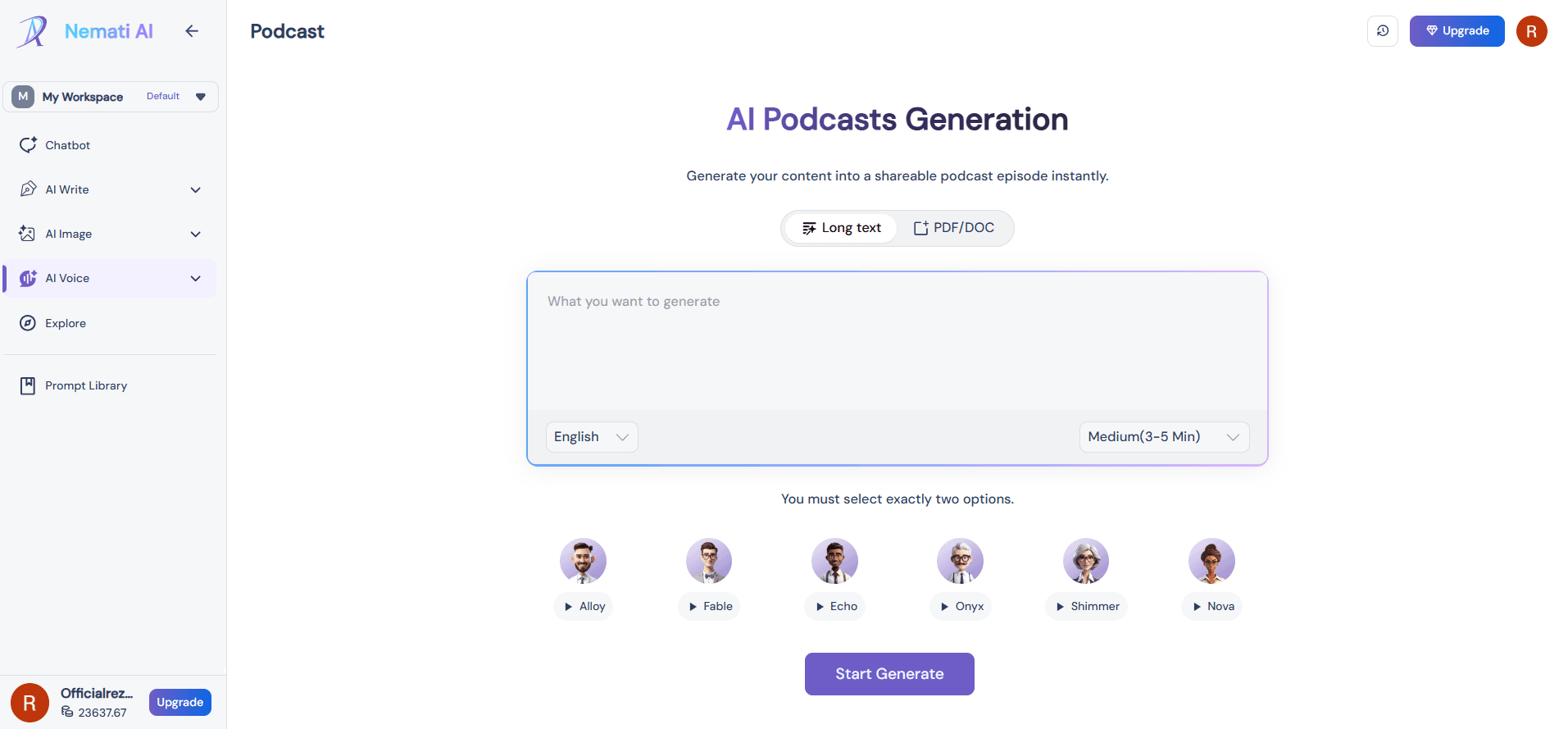Expand the AI Image submenu chevron

pos(196,235)
